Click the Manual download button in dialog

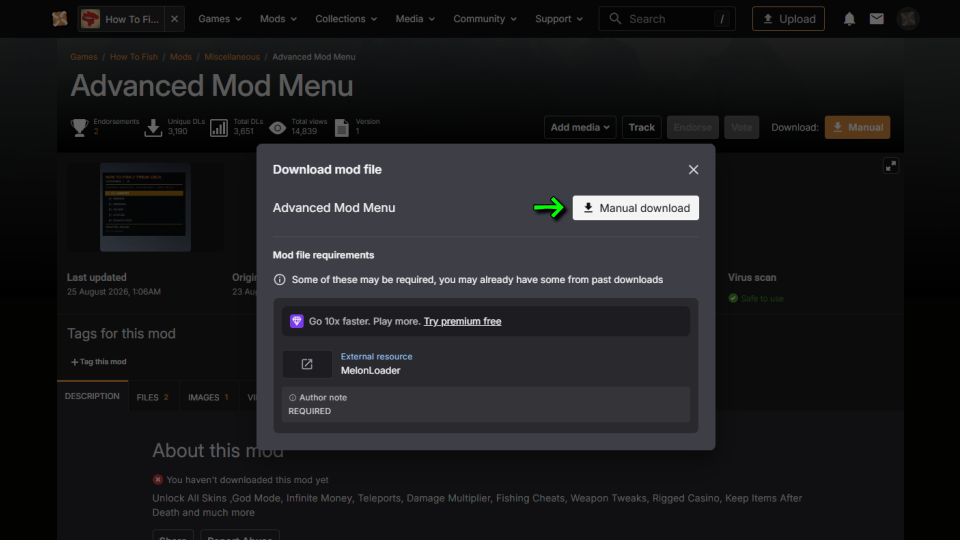636,208
